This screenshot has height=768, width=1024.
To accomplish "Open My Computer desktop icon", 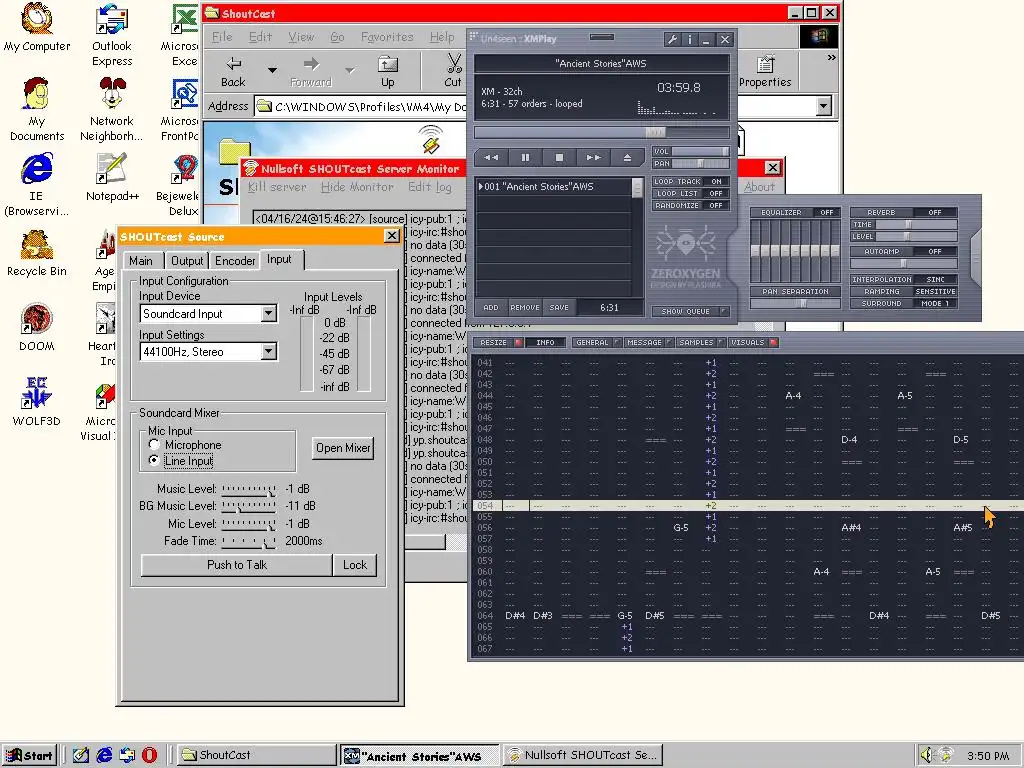I will [37, 29].
